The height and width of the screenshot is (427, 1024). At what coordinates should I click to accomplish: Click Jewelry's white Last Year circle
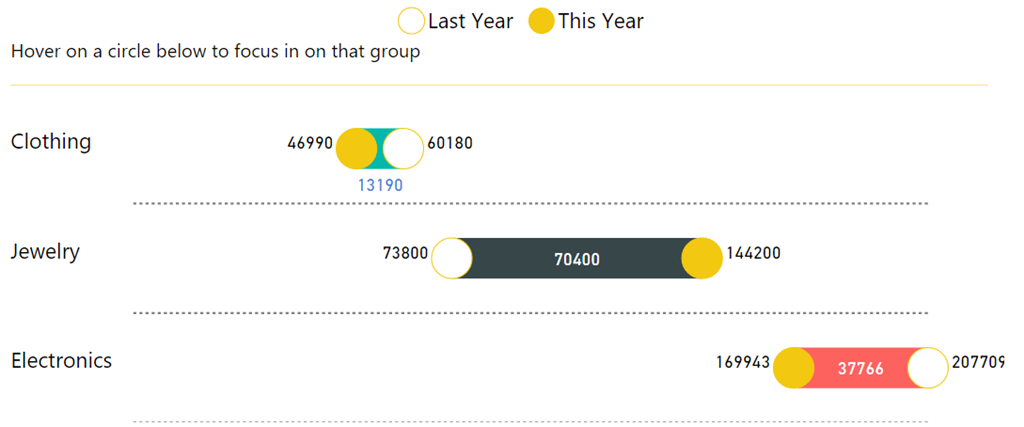452,258
